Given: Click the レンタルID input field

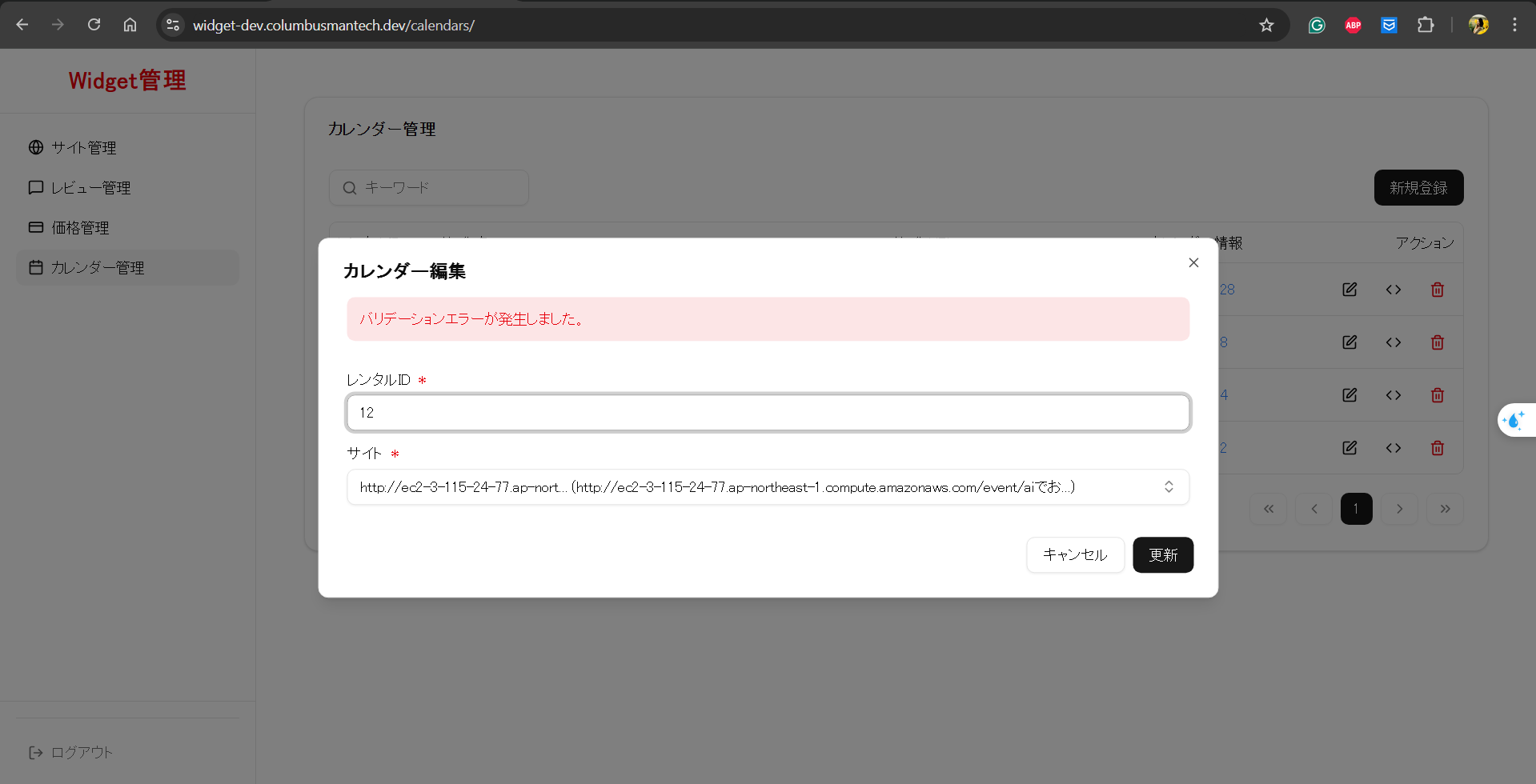Looking at the screenshot, I should (768, 413).
